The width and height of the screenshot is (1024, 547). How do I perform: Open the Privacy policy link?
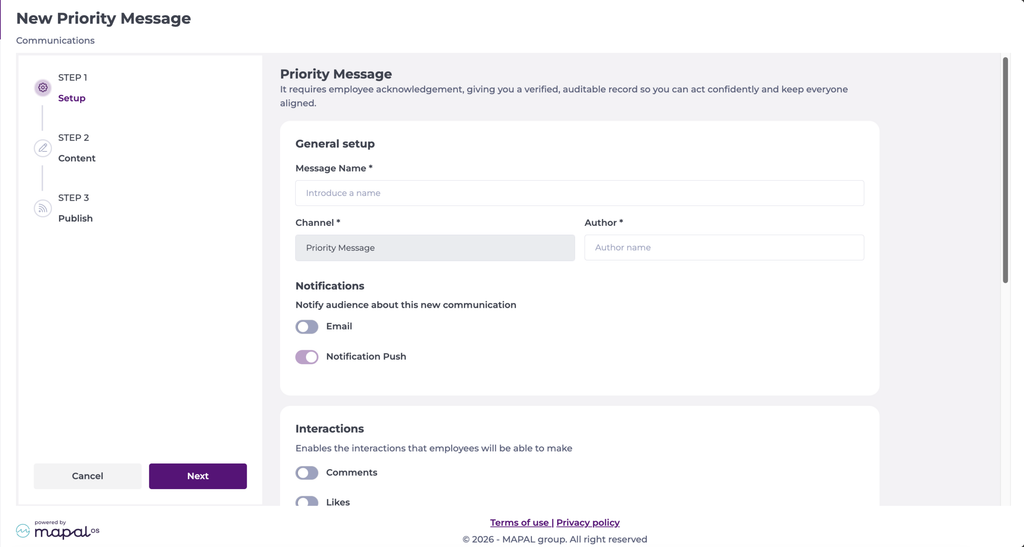[x=588, y=522]
